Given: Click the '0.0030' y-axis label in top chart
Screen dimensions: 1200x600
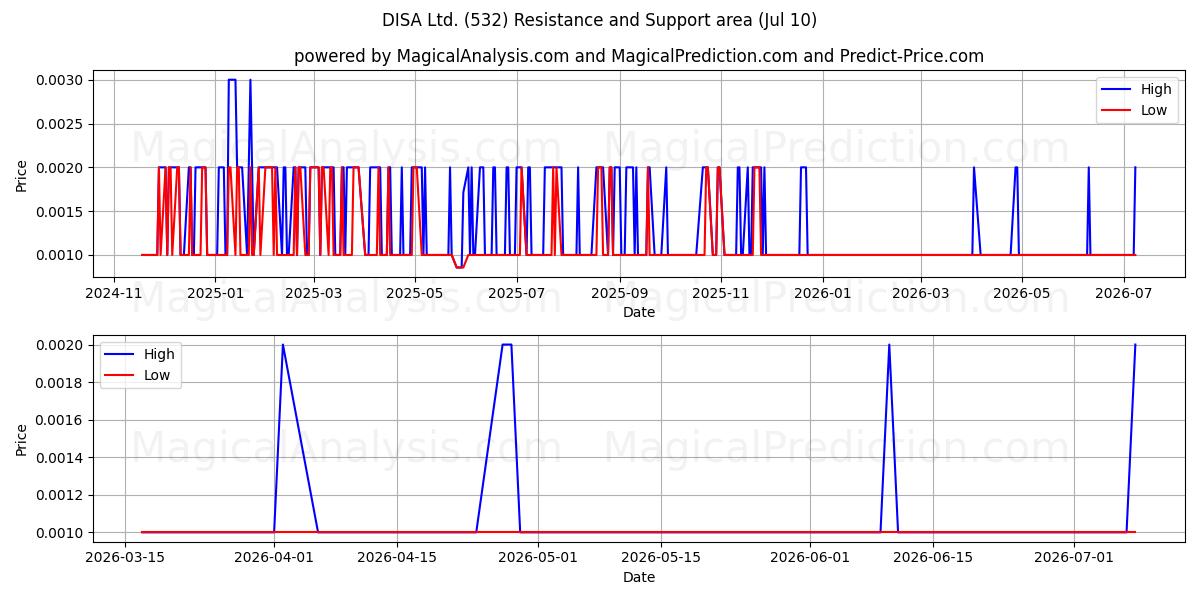Looking at the screenshot, I should click(62, 80).
